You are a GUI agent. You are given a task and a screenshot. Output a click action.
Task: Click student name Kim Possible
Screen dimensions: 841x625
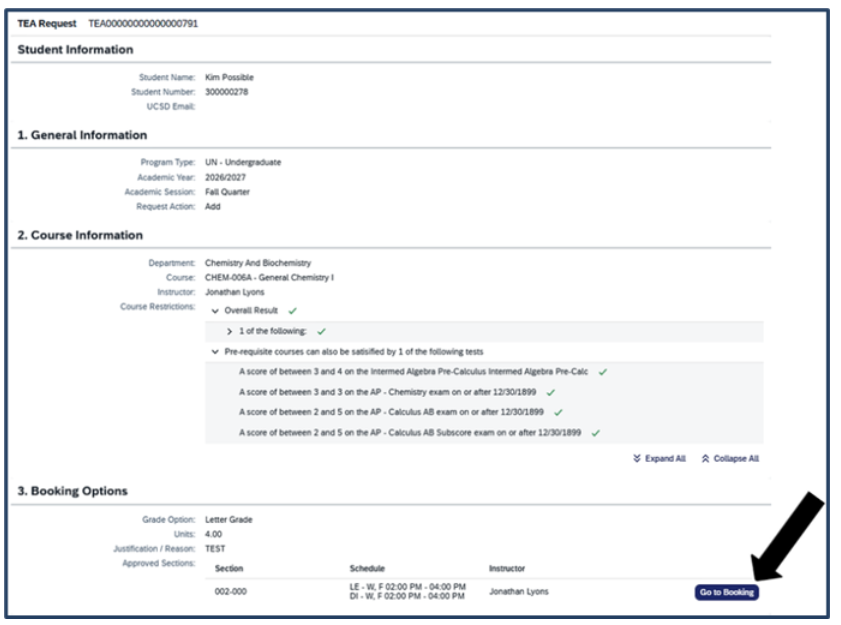click(x=229, y=77)
